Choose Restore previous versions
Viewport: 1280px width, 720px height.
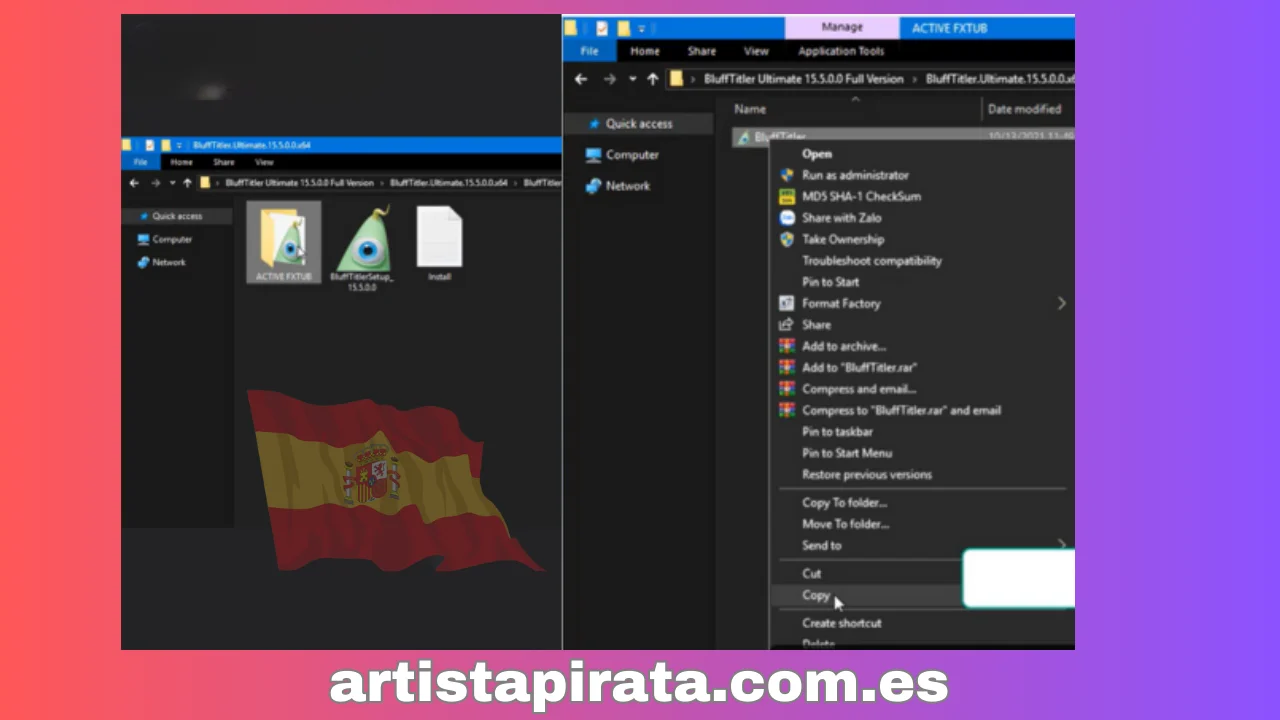click(867, 475)
